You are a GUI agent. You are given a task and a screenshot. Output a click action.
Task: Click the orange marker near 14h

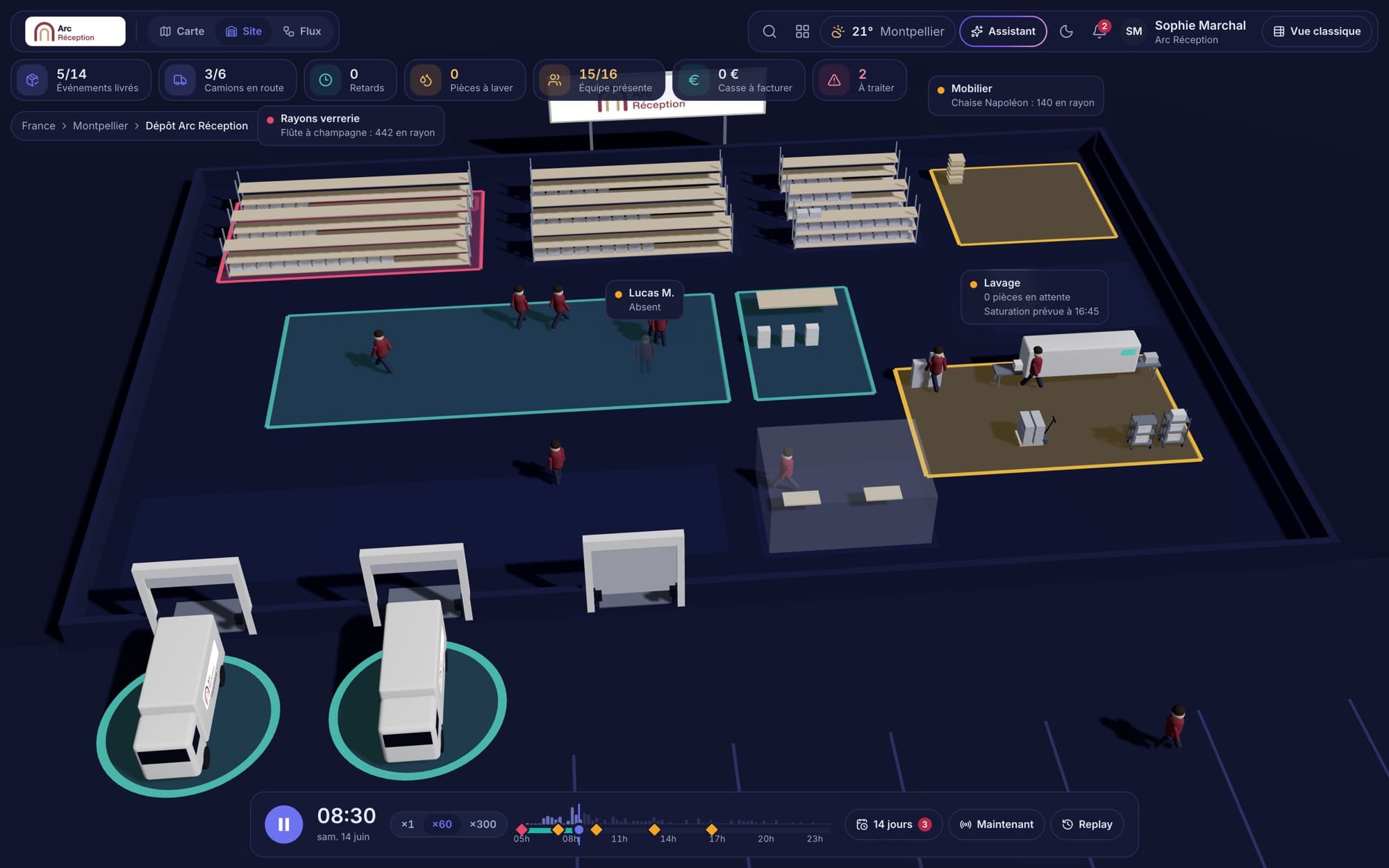coord(654,829)
